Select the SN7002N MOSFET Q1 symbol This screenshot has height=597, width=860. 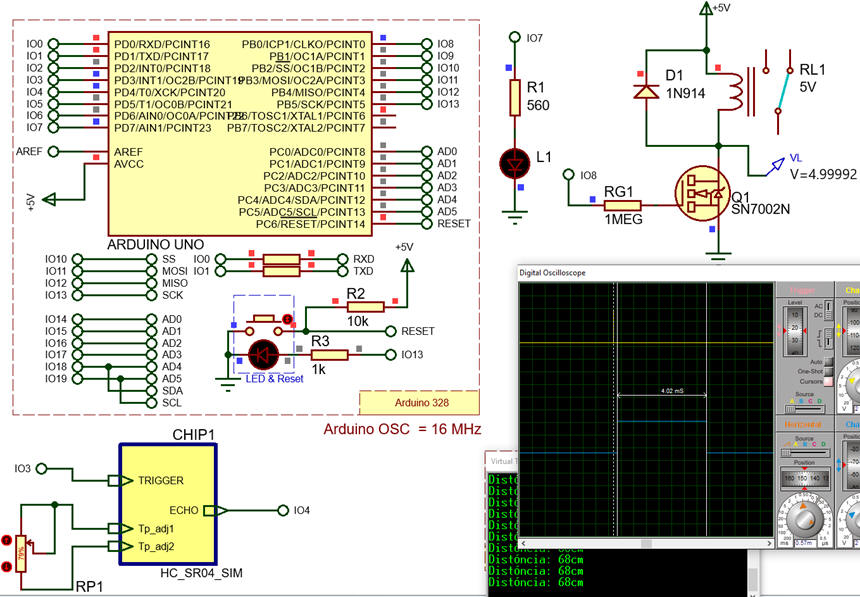(706, 195)
